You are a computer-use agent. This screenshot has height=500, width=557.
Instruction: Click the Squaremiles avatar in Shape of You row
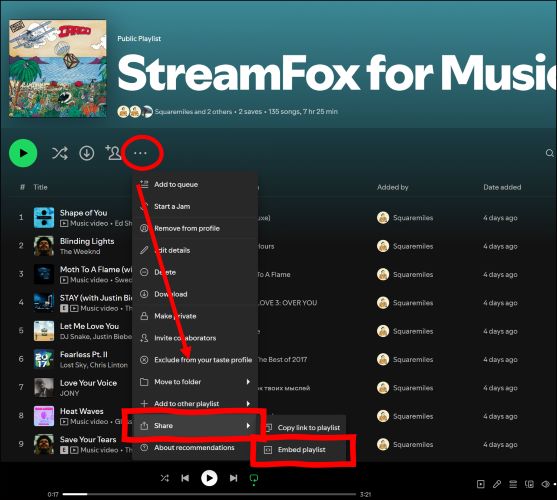pos(383,217)
